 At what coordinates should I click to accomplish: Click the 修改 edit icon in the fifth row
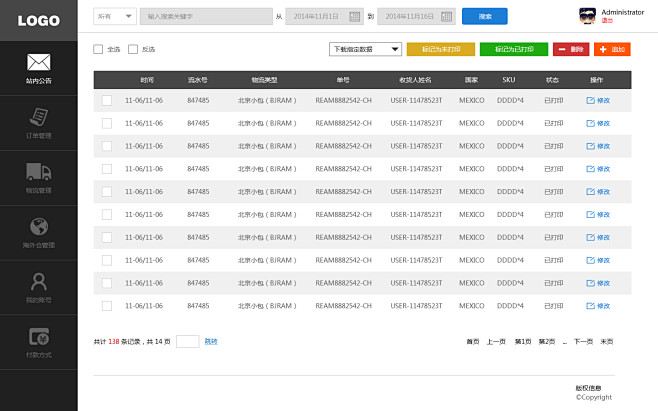click(590, 191)
